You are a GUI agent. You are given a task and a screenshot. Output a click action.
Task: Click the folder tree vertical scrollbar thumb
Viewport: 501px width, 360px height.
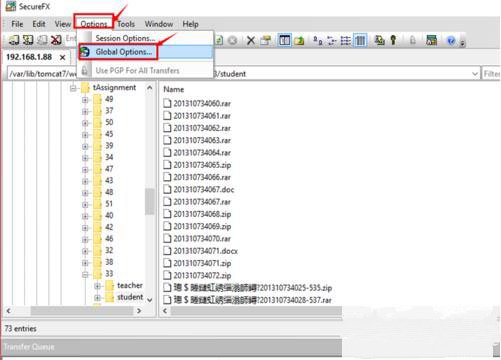(150, 202)
